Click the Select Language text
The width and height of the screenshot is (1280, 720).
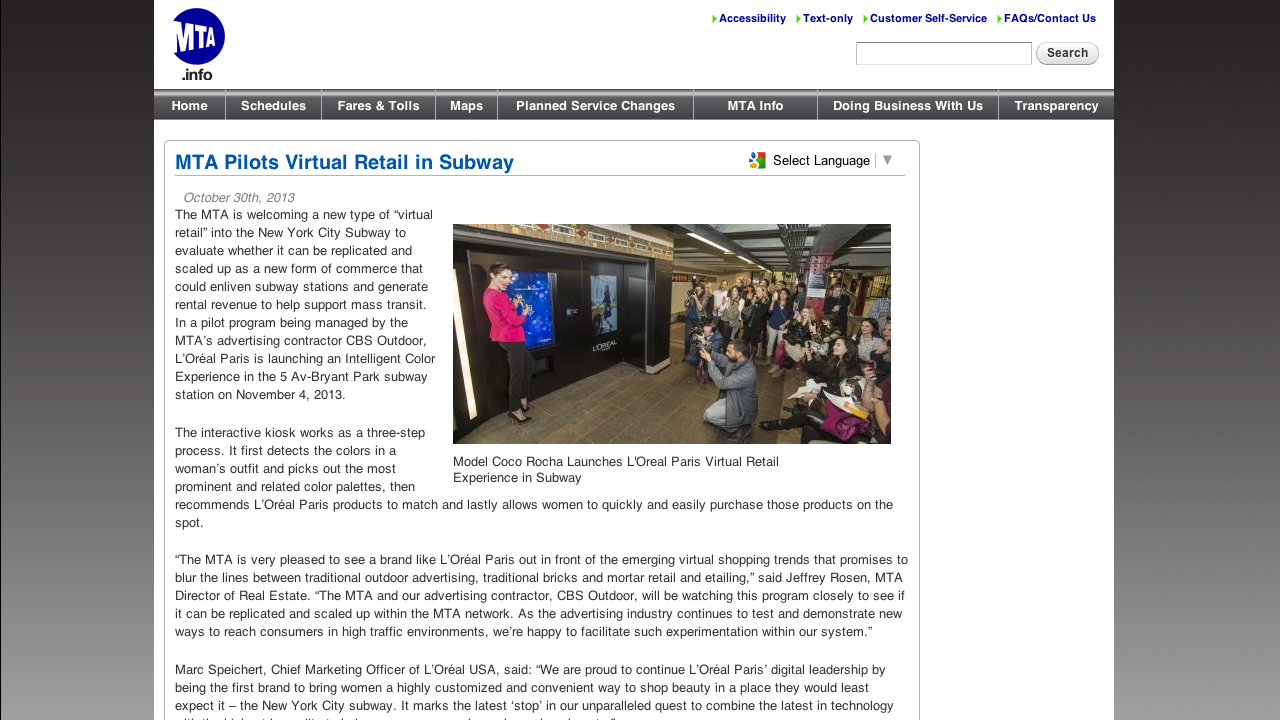pos(821,161)
